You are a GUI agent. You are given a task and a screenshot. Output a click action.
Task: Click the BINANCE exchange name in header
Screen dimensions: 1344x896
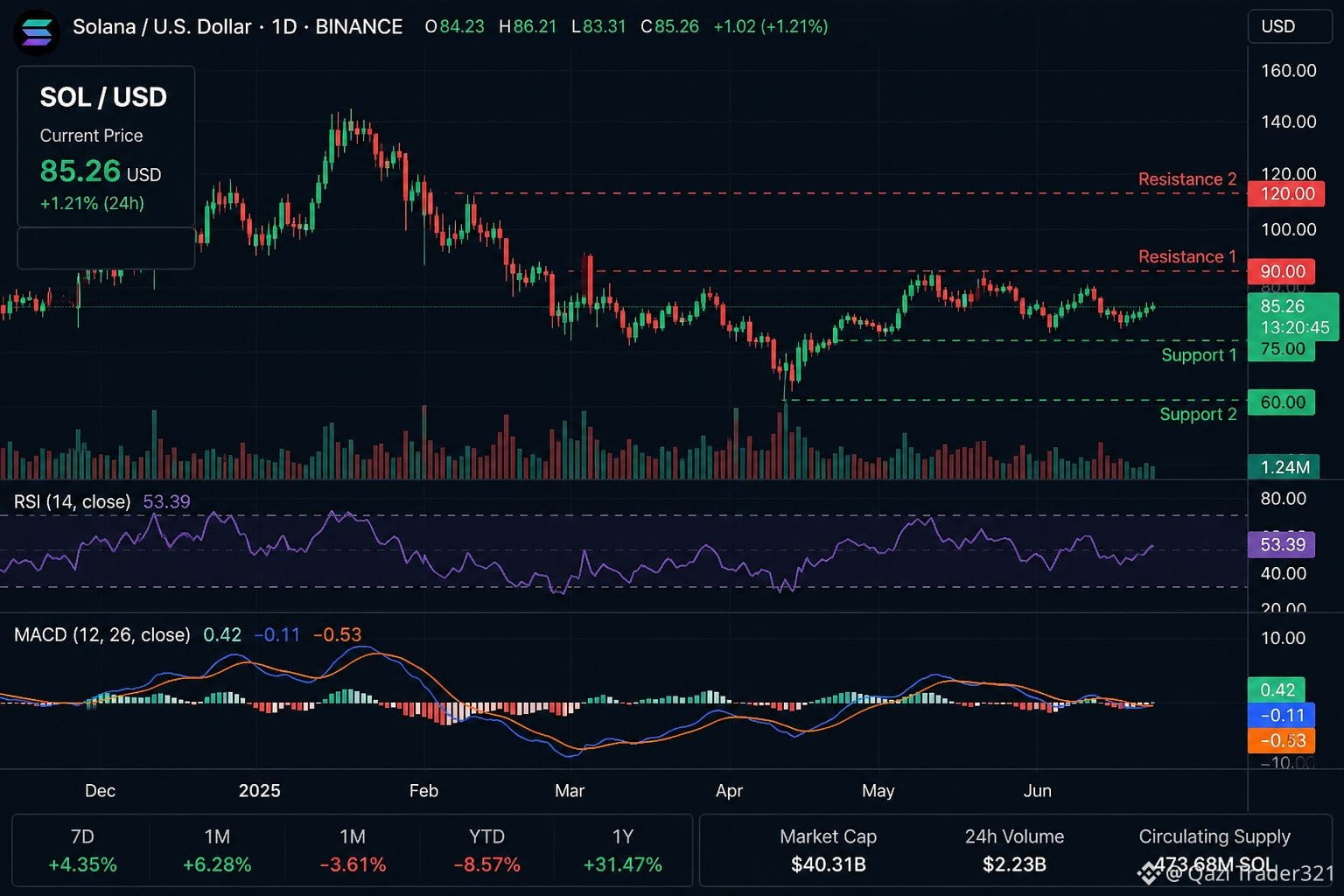[359, 26]
